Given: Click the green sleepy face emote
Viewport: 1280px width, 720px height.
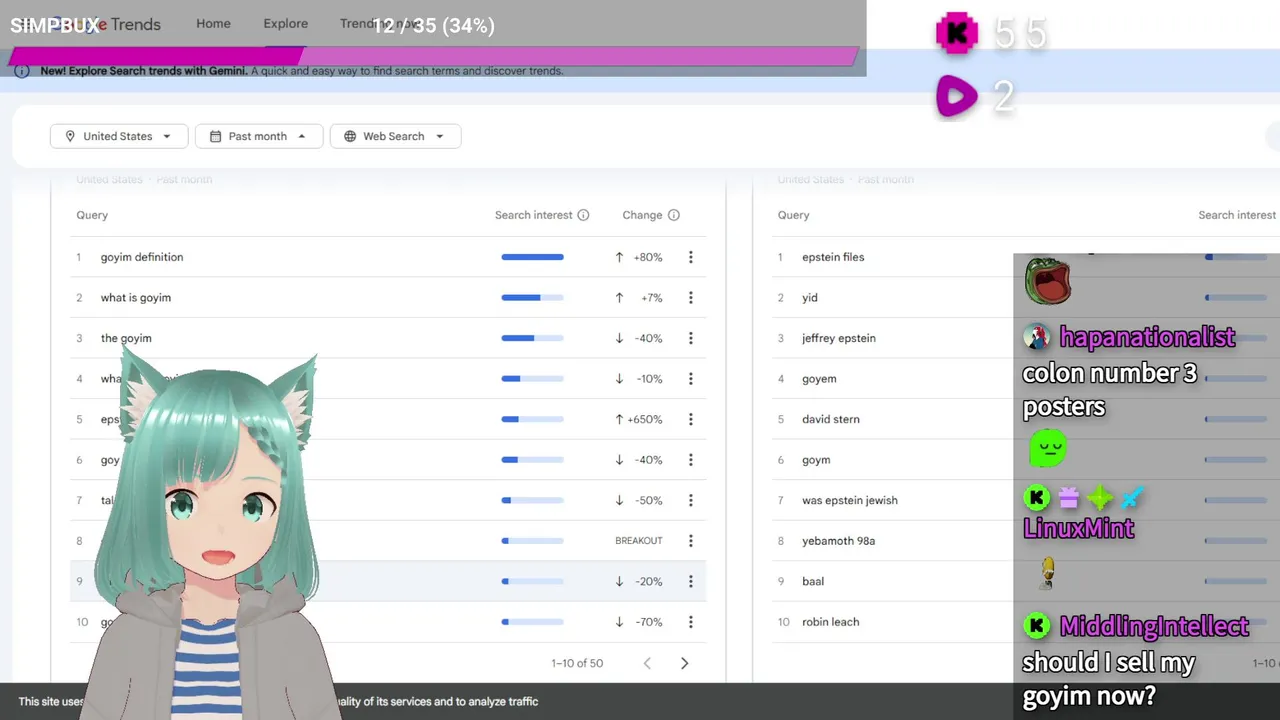Looking at the screenshot, I should pos(1047,449).
